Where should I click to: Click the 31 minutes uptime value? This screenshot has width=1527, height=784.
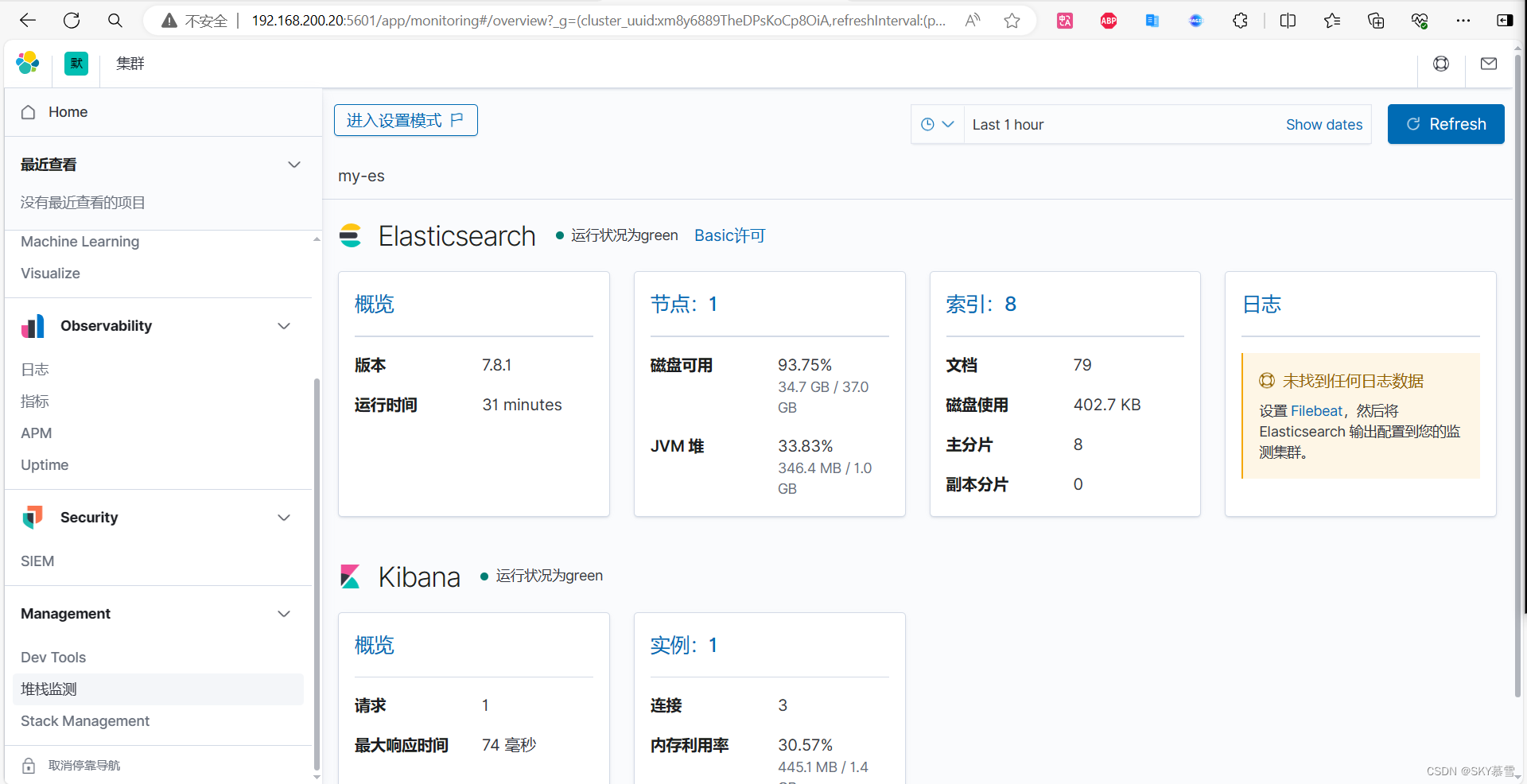click(522, 405)
